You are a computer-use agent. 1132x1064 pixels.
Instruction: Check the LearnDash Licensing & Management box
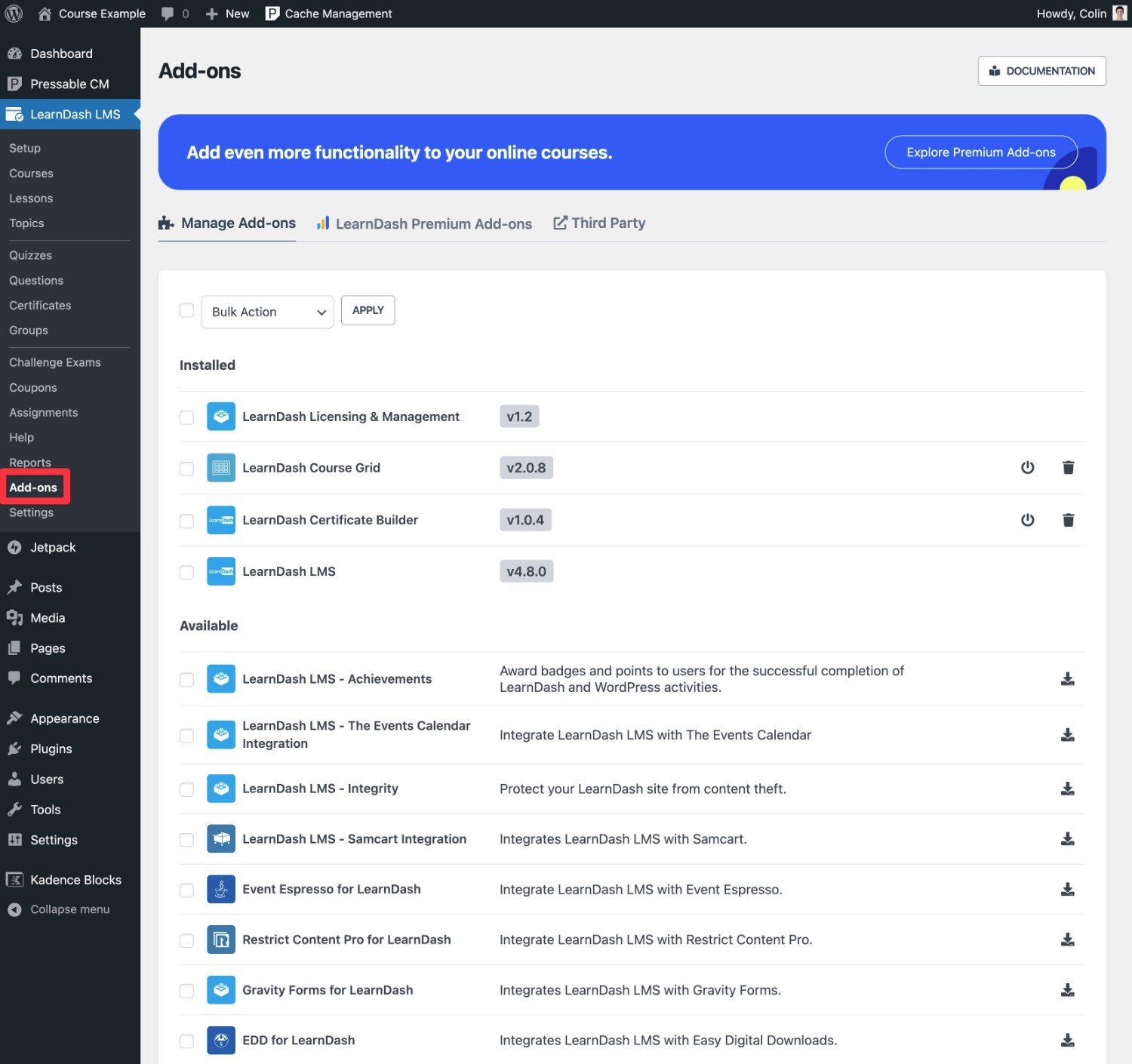[186, 417]
